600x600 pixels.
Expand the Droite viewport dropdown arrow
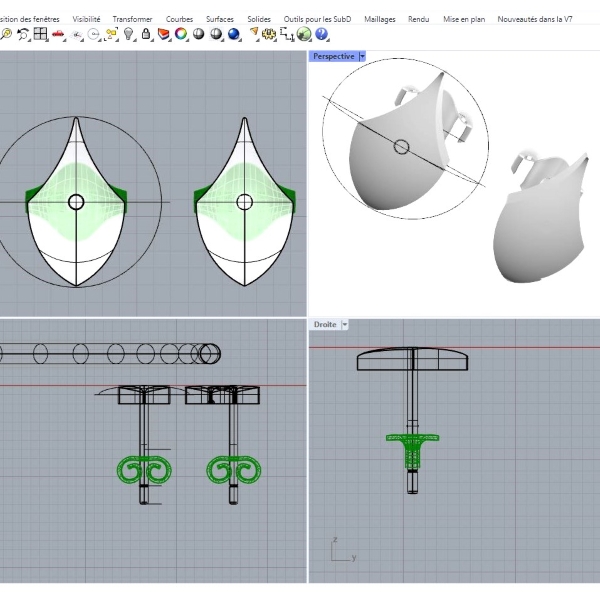click(x=345, y=325)
